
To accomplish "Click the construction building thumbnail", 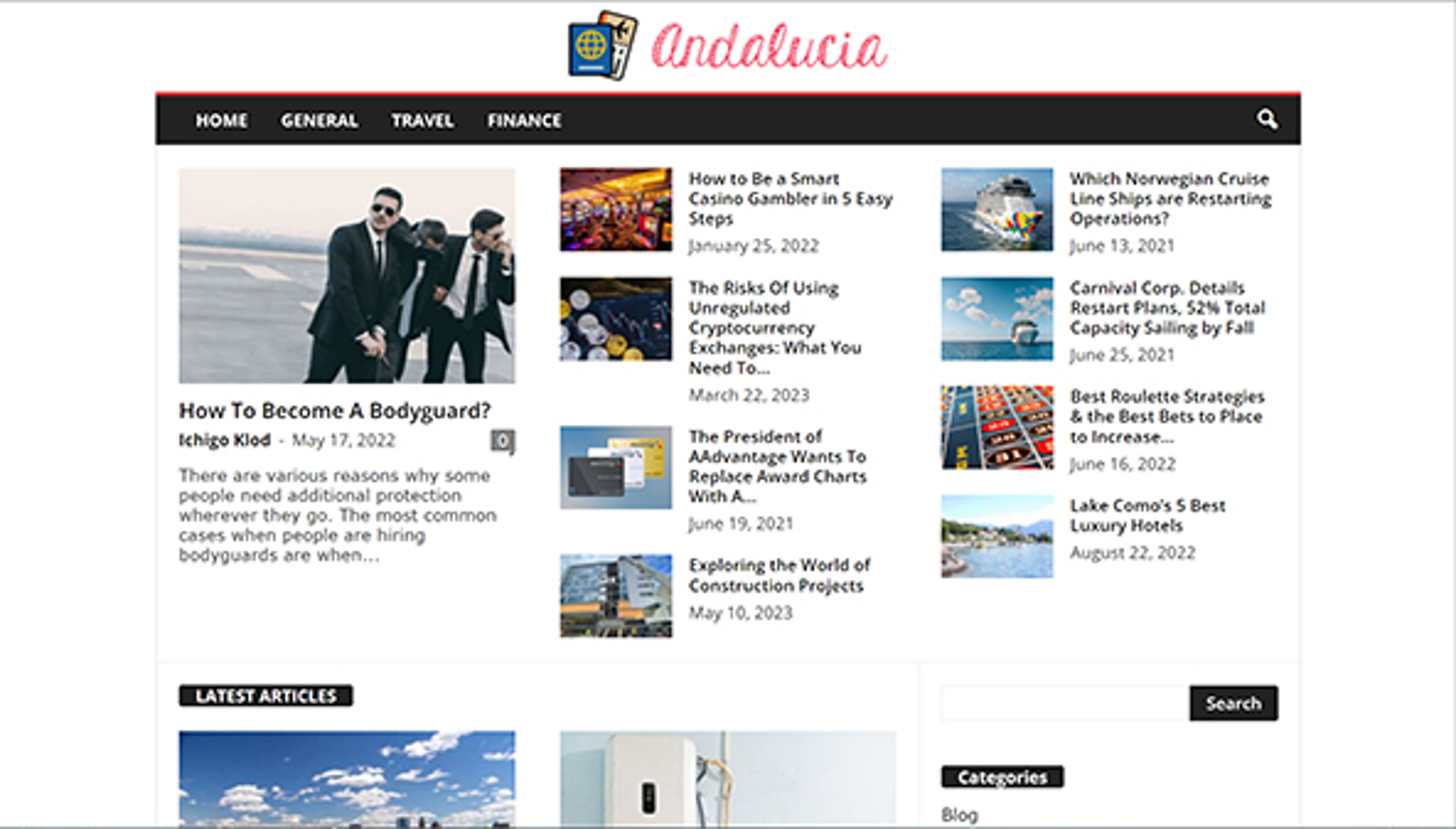I will [x=615, y=595].
